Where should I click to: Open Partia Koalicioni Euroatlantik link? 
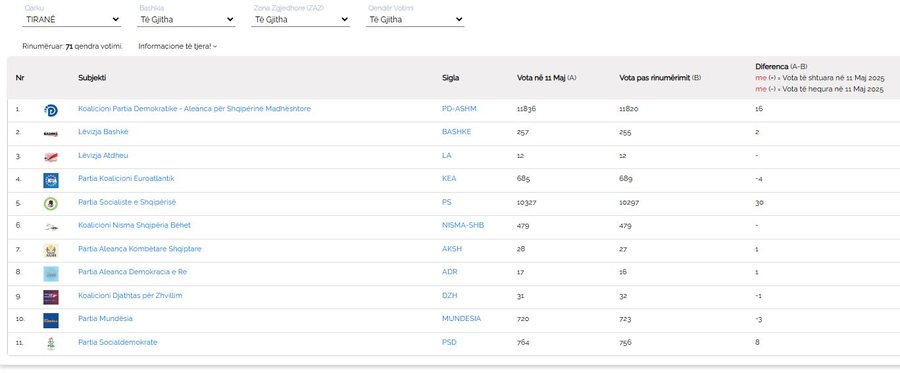coord(126,178)
